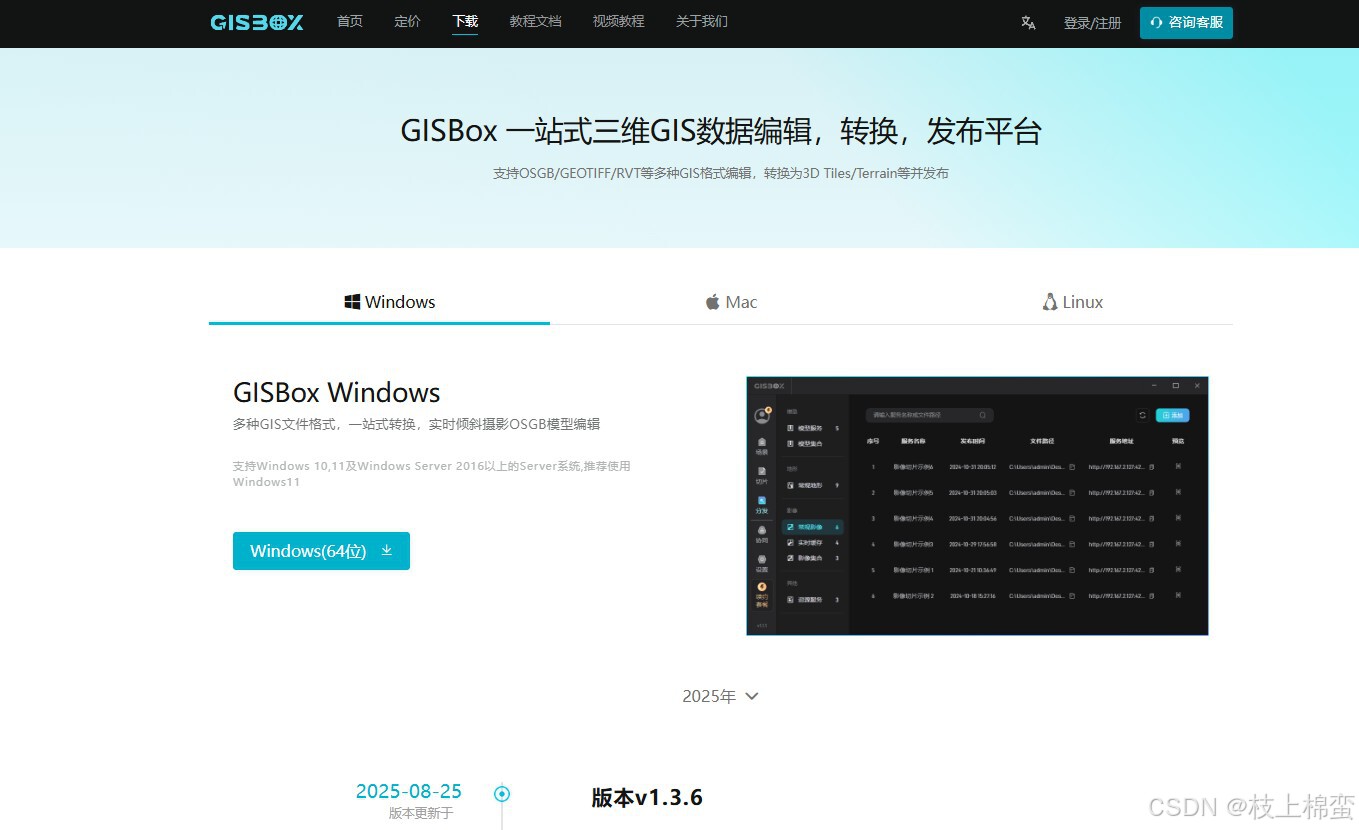Contact support via 咨询客服 button
This screenshot has width=1359, height=830.
point(1186,23)
